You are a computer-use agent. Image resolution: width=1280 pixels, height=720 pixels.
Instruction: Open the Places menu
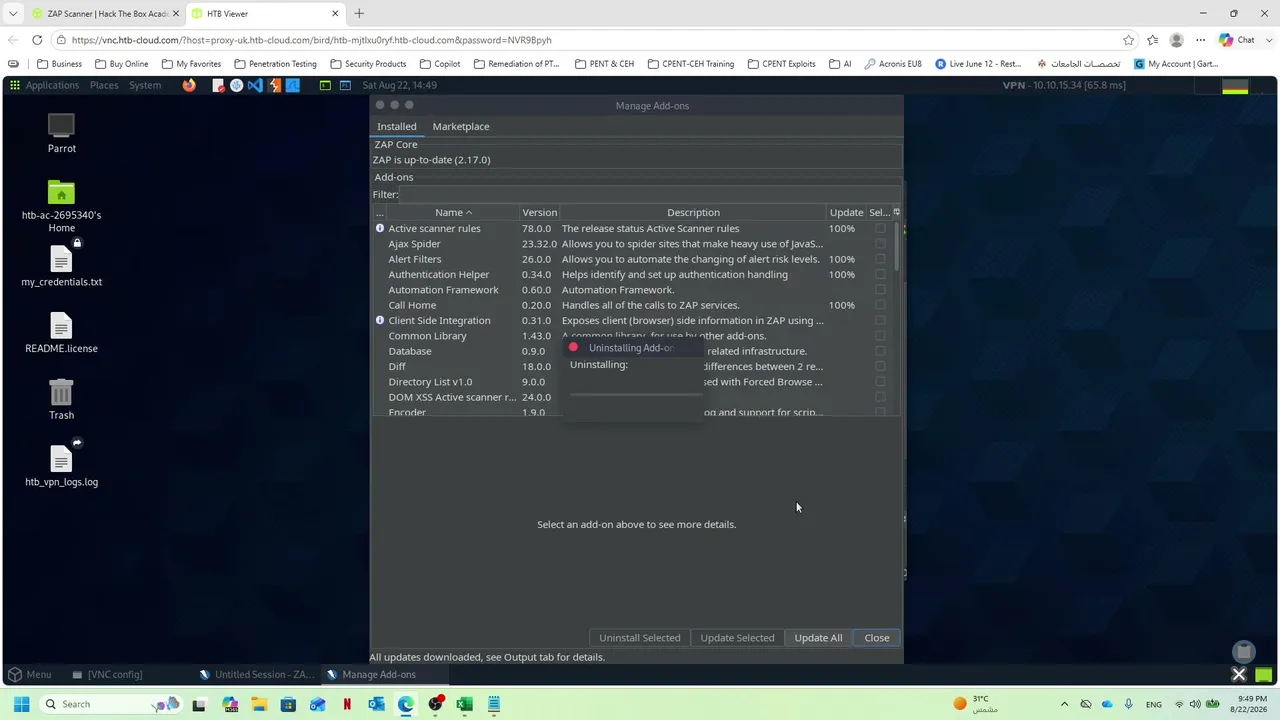104,85
